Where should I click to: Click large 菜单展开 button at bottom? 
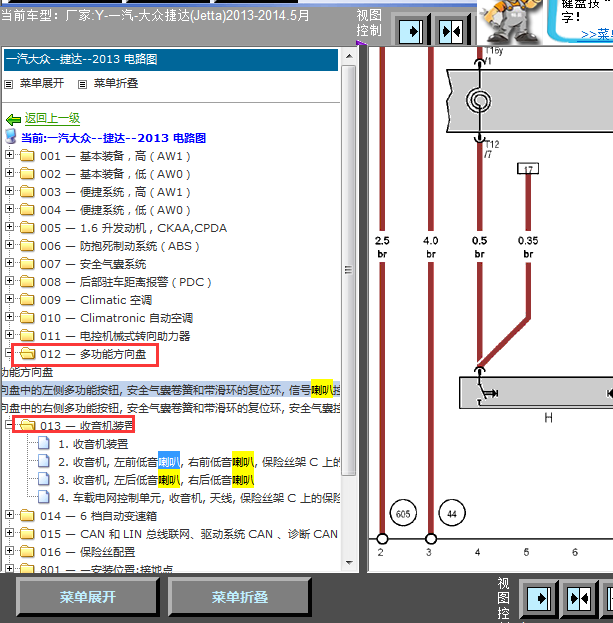coord(88,597)
